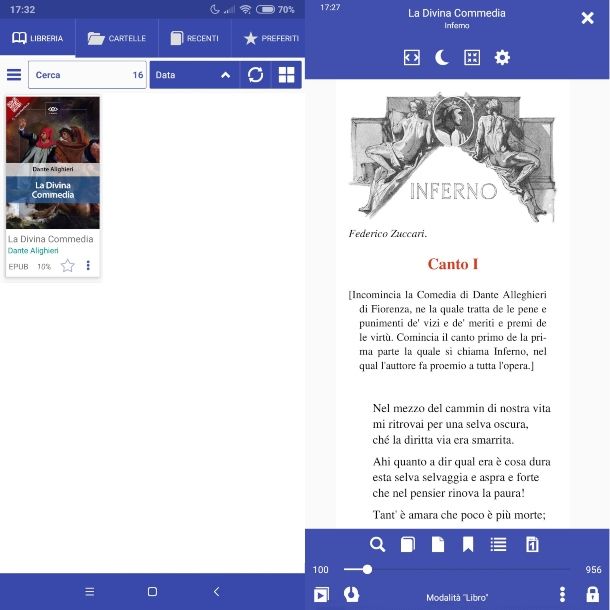
Task: Open the Recenti tab
Action: [195, 38]
